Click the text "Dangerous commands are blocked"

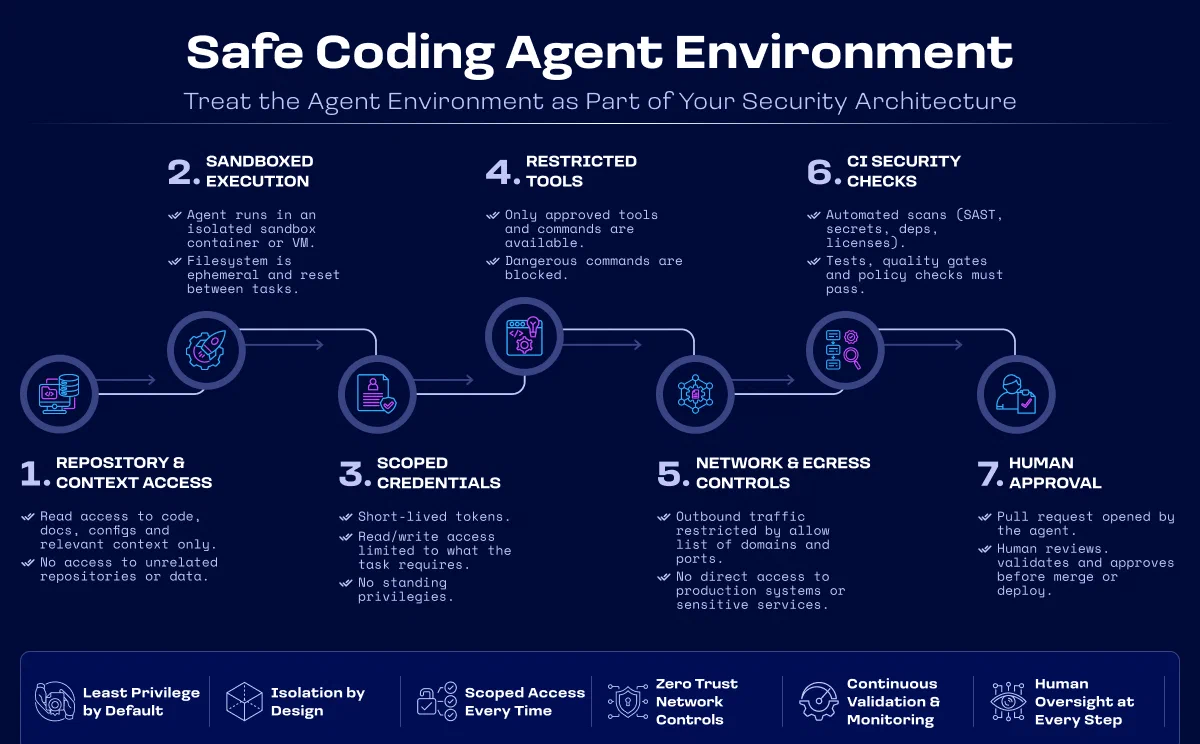click(x=594, y=268)
